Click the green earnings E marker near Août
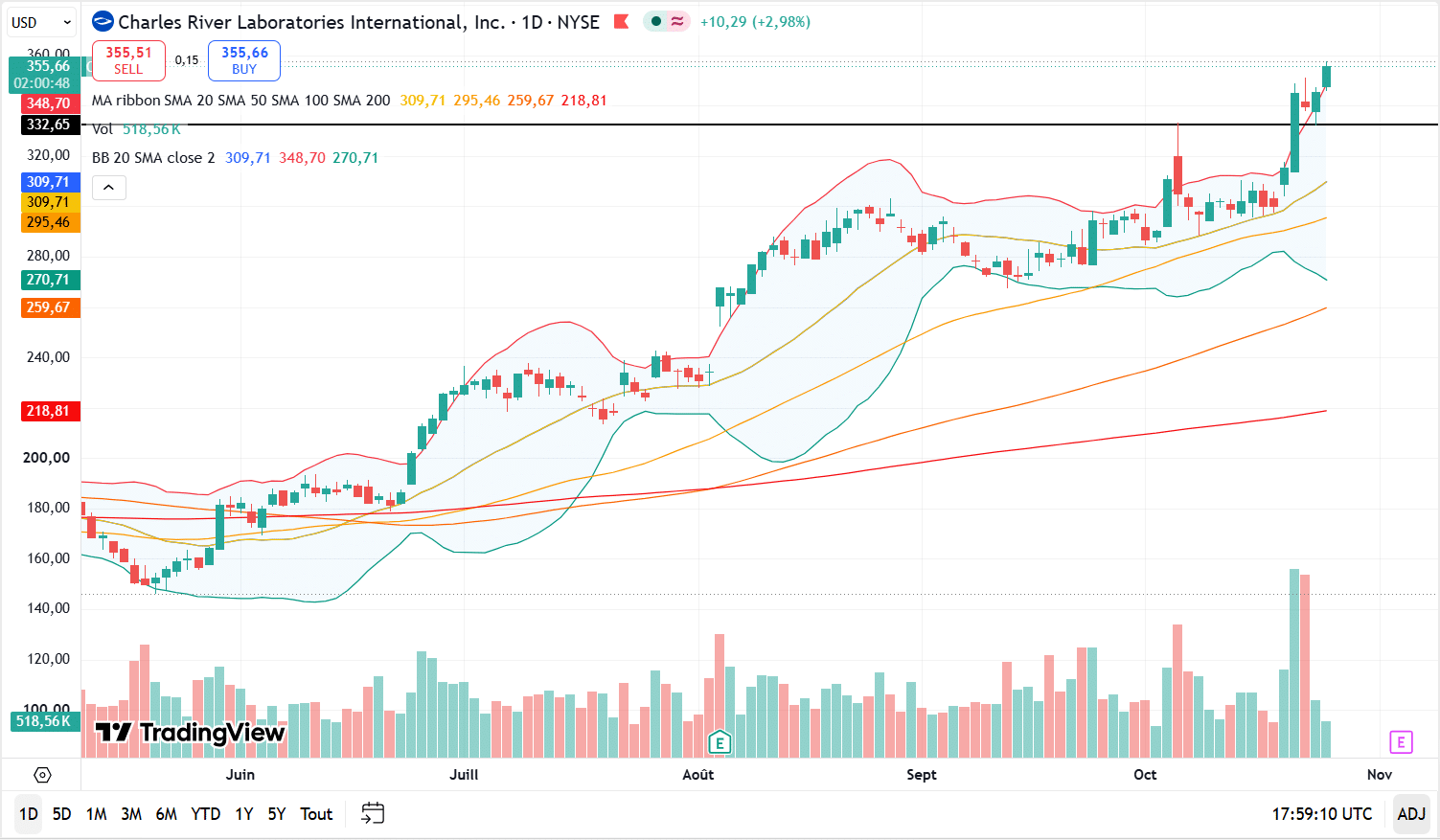Viewport: 1440px width, 840px height. pos(719,741)
